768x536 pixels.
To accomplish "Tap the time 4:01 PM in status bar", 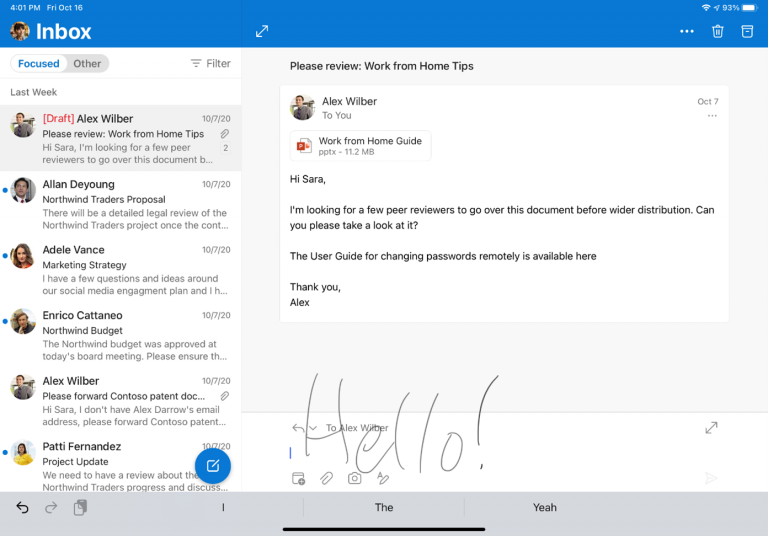I will 25,7.
